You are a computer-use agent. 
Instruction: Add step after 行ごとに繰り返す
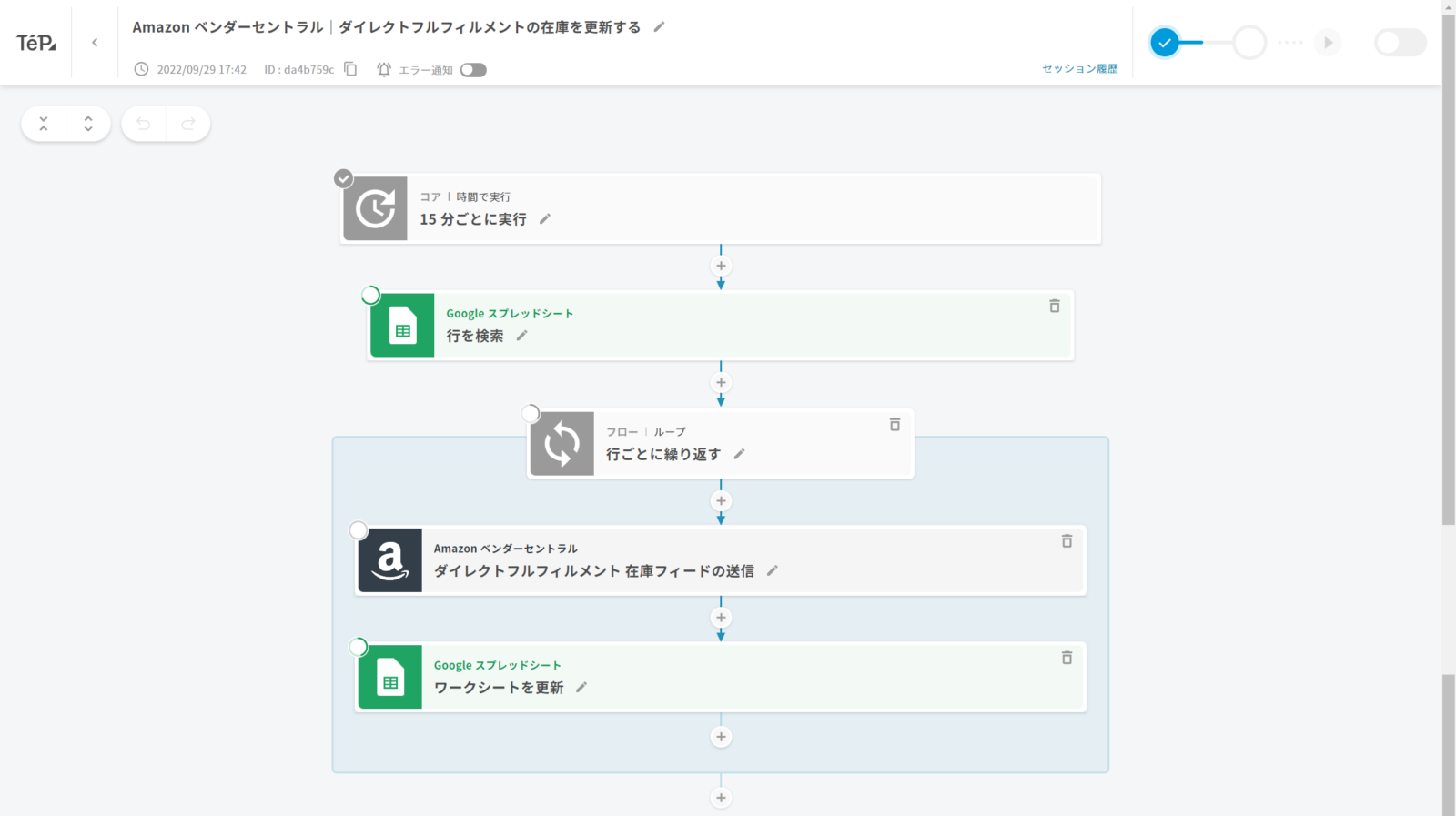[721, 500]
